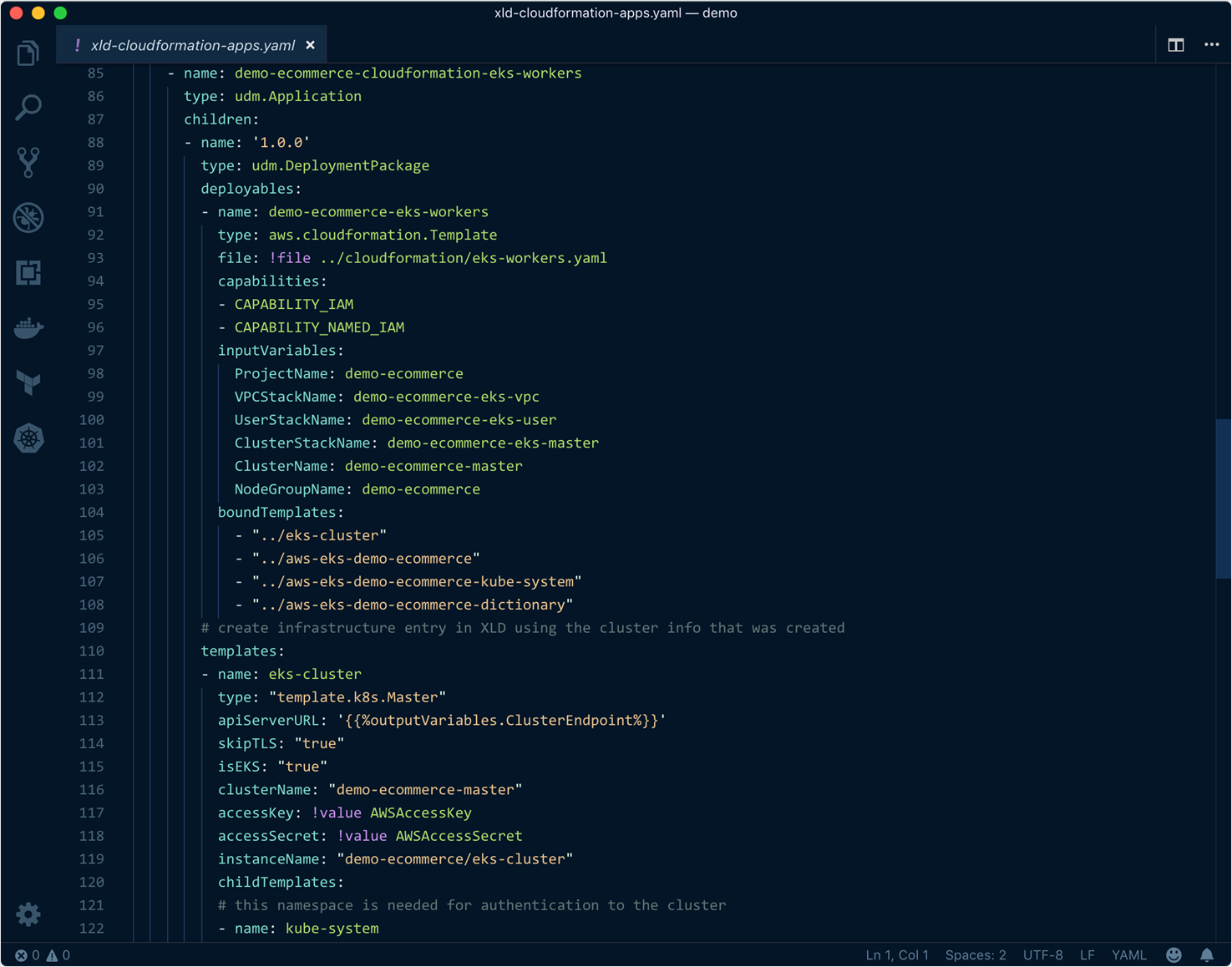Click the value 'AWSAccessSecret'
The width and height of the screenshot is (1232, 967).
(459, 836)
